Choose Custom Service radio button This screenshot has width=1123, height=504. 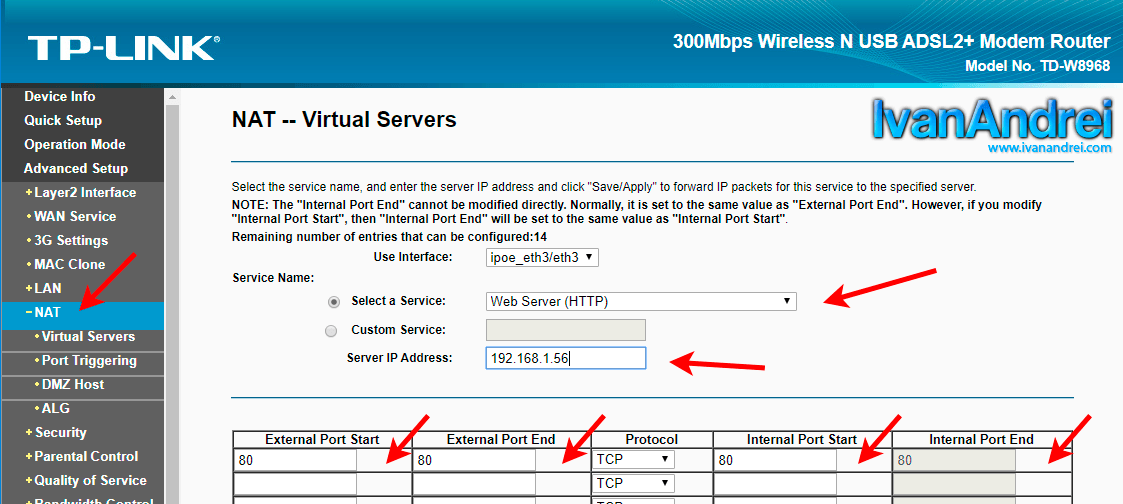point(331,331)
